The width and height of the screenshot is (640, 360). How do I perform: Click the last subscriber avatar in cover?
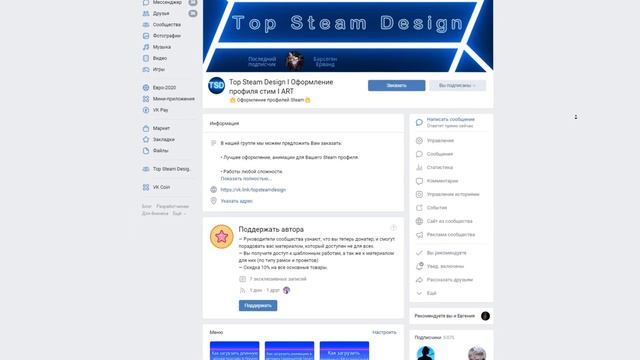click(x=294, y=61)
